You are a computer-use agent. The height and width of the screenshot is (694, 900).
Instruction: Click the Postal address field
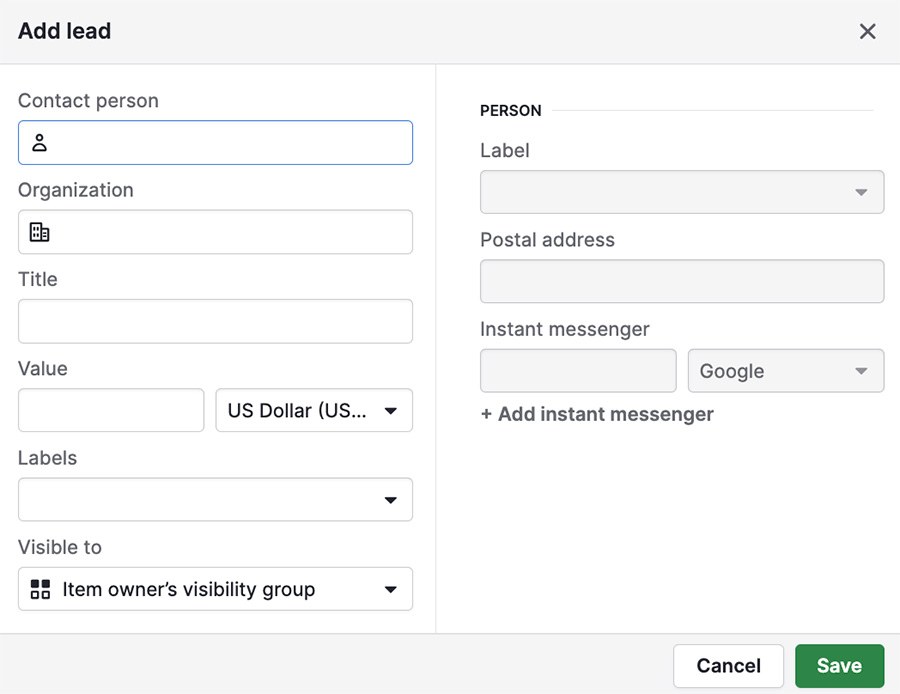(682, 281)
